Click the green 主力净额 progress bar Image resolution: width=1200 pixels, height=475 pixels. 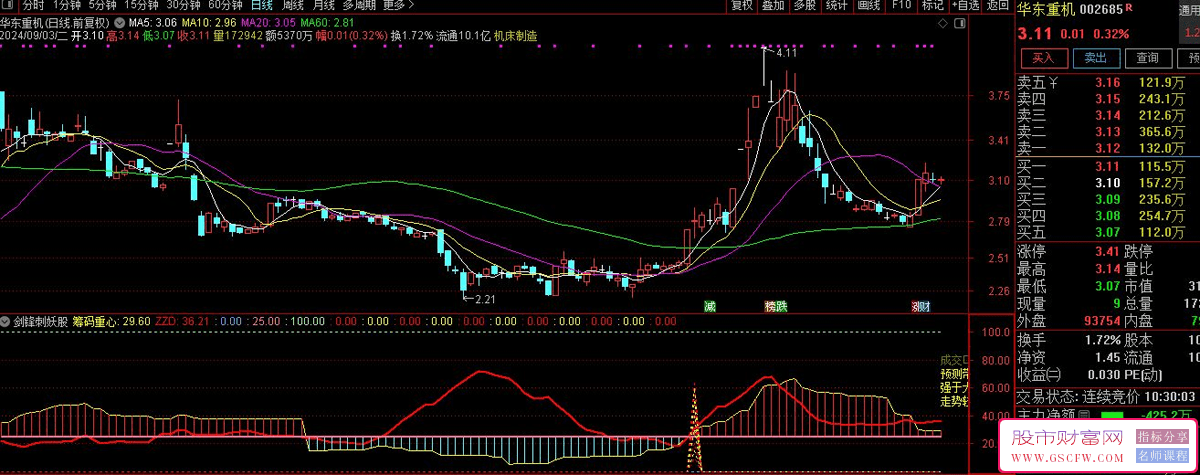(x=1111, y=413)
